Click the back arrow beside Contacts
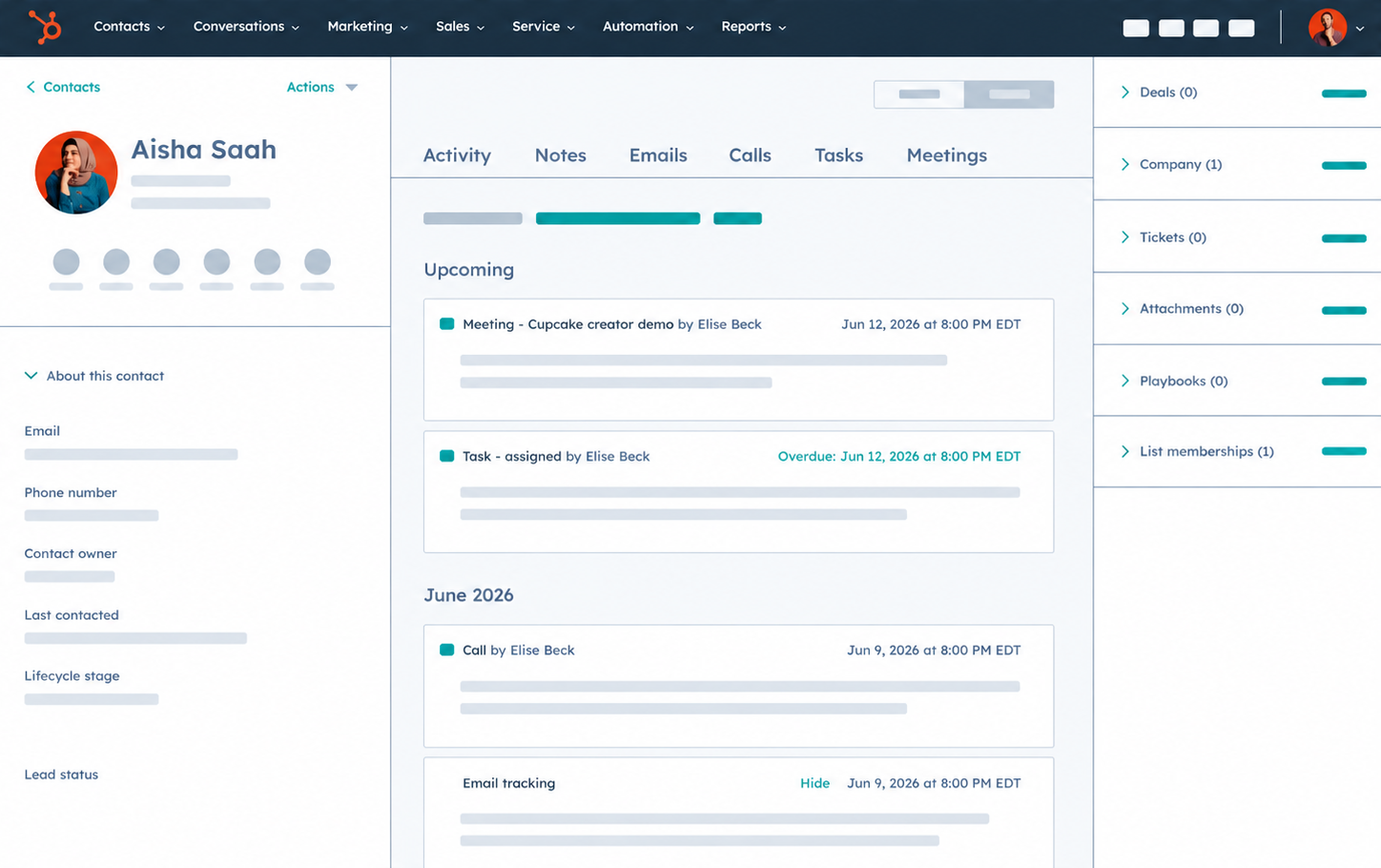1381x868 pixels. pos(31,87)
